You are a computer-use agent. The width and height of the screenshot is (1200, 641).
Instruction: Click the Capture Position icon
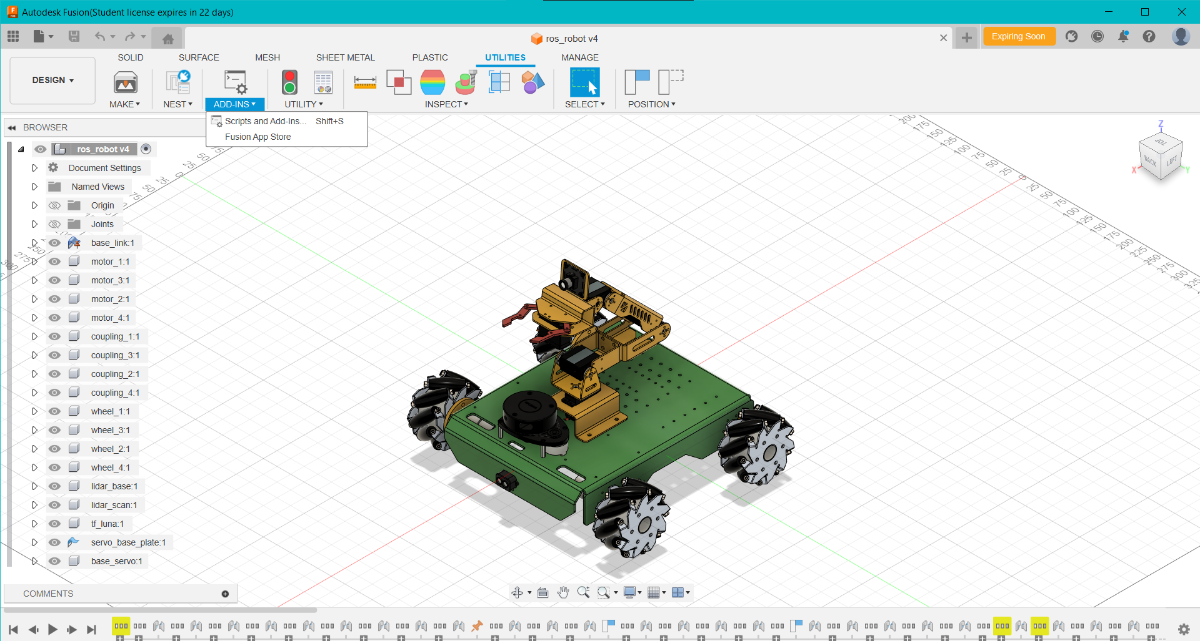(637, 82)
